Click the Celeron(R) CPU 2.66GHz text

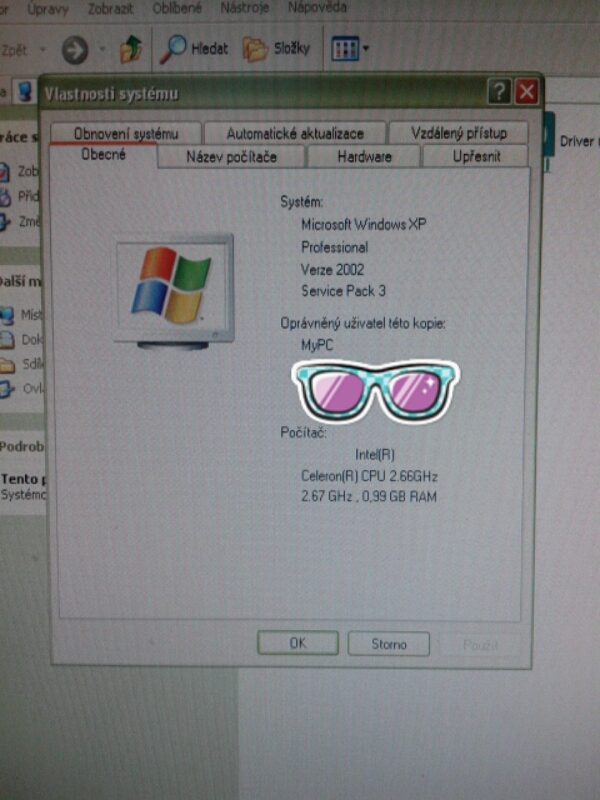[369, 476]
